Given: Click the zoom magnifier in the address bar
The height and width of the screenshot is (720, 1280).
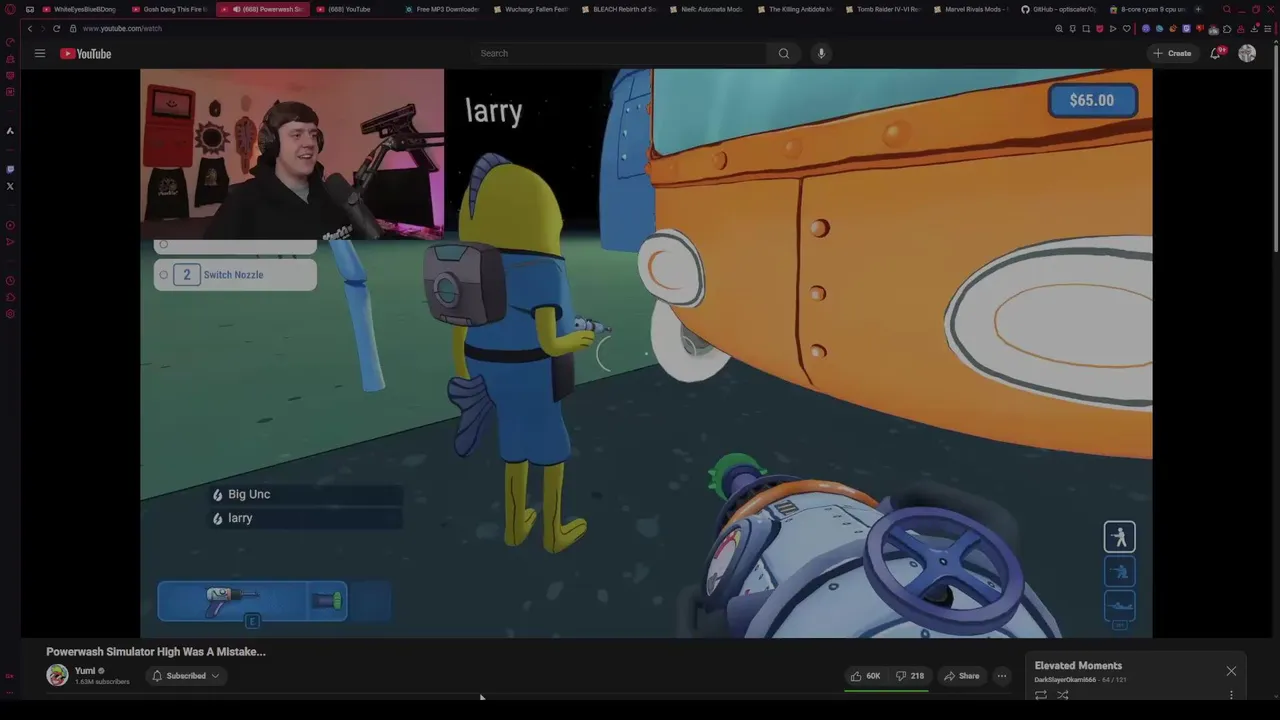Looking at the screenshot, I should 1059,29.
